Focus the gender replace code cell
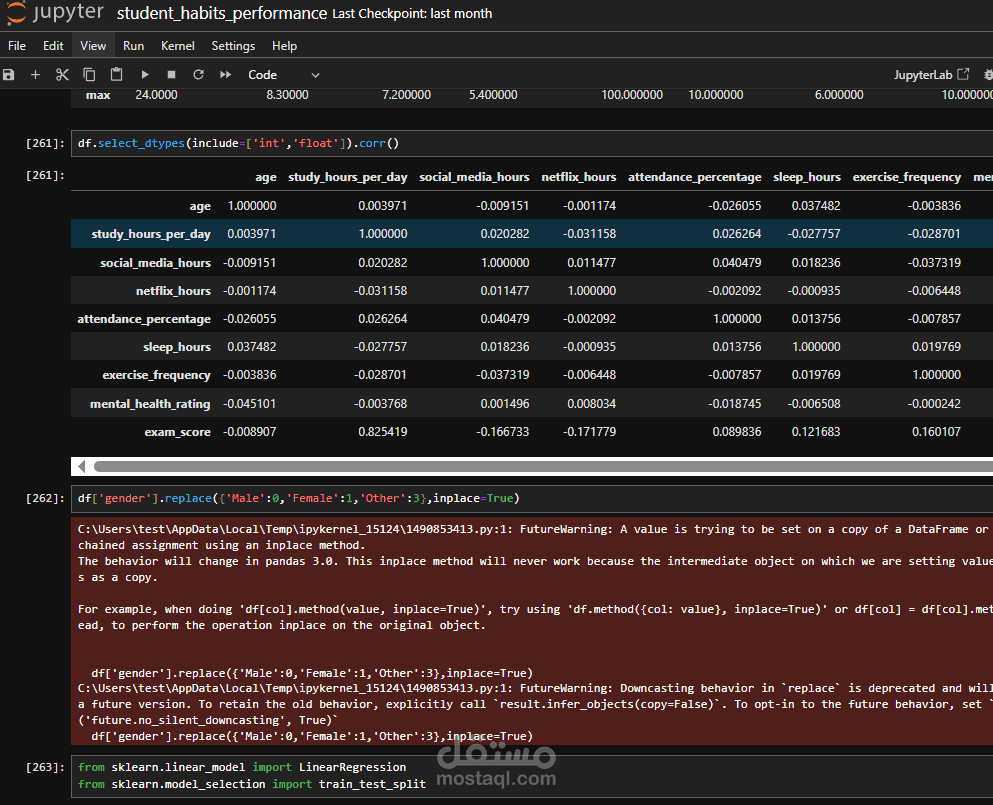Viewport: 993px width, 805px height. pos(532,498)
